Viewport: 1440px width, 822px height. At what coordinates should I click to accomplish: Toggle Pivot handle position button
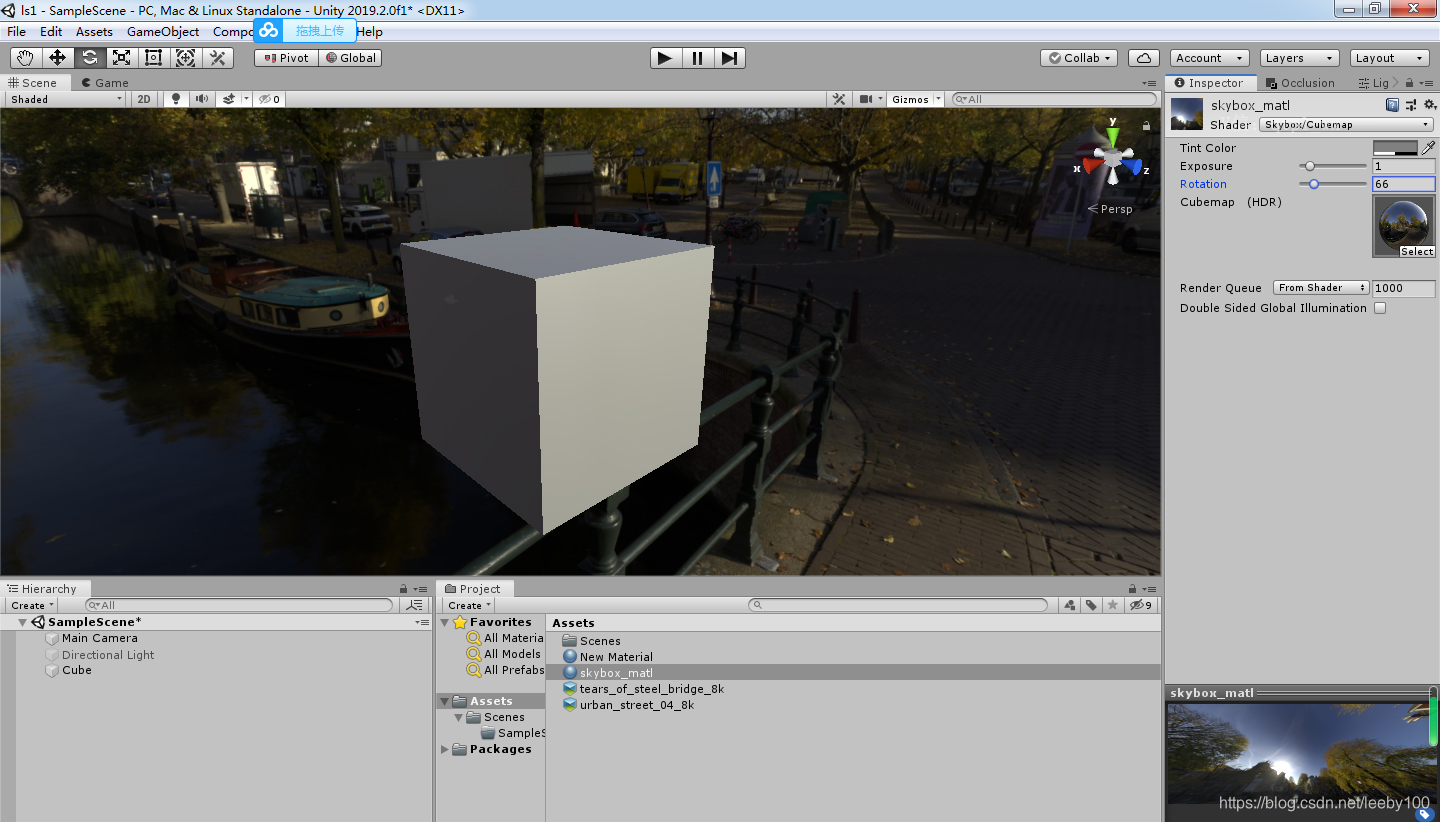(286, 58)
